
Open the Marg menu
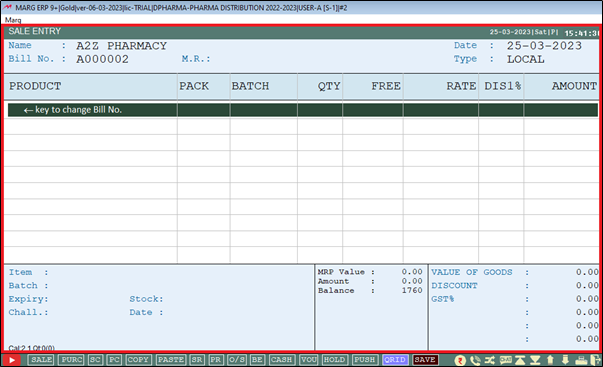point(13,20)
